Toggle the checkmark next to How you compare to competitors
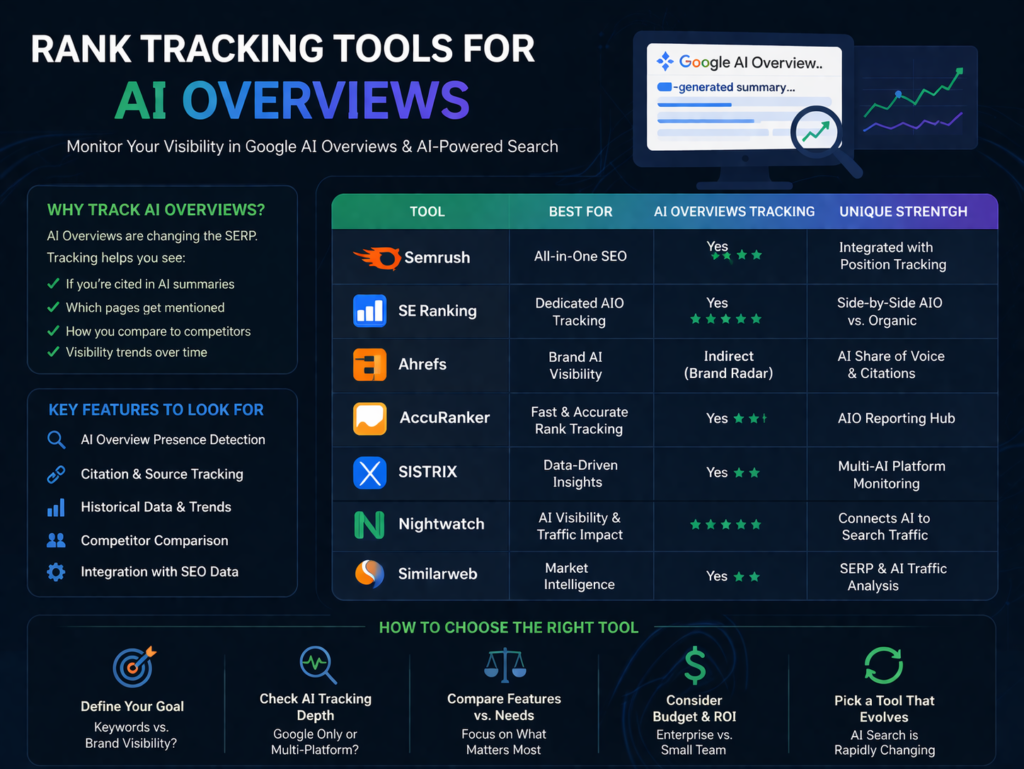The height and width of the screenshot is (769, 1024). [55, 331]
